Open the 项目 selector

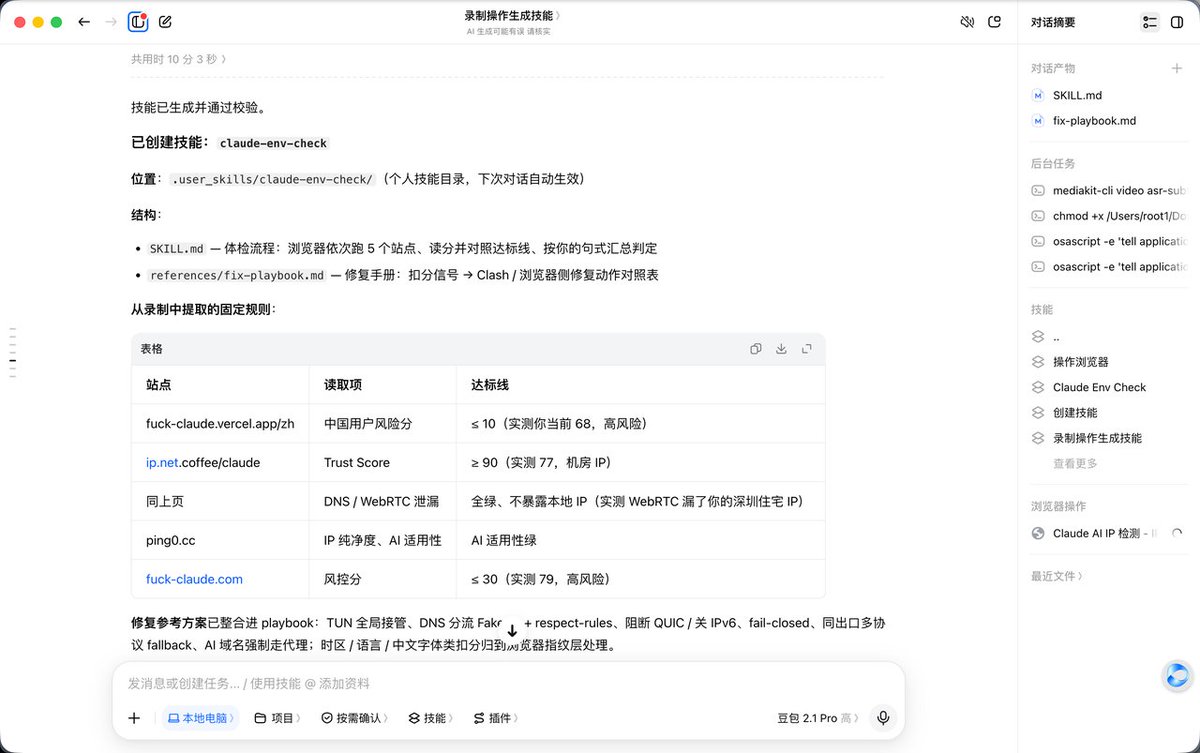pyautogui.click(x=278, y=718)
